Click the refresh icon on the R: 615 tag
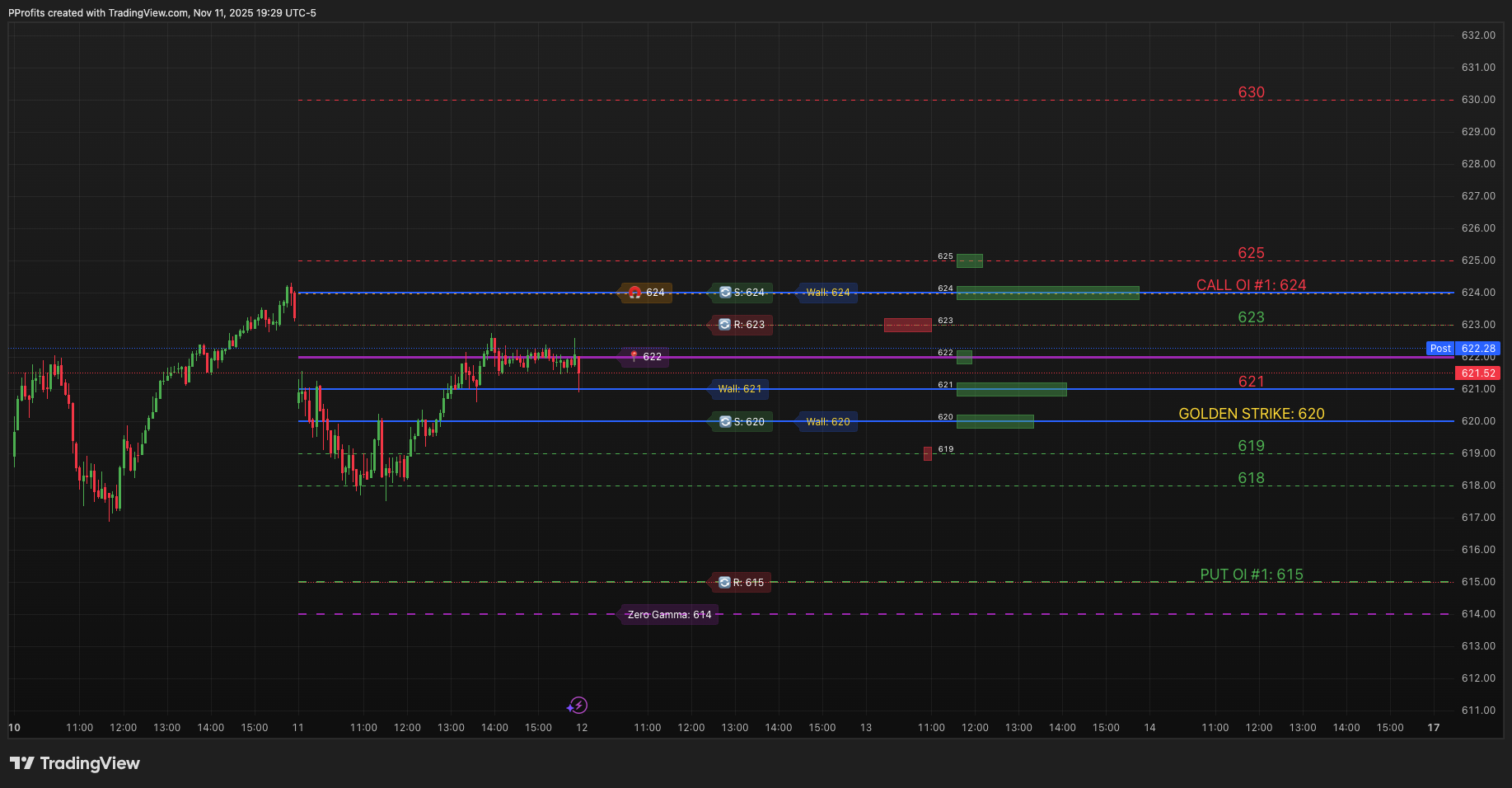Screen dimensions: 1512x788 pos(723,582)
